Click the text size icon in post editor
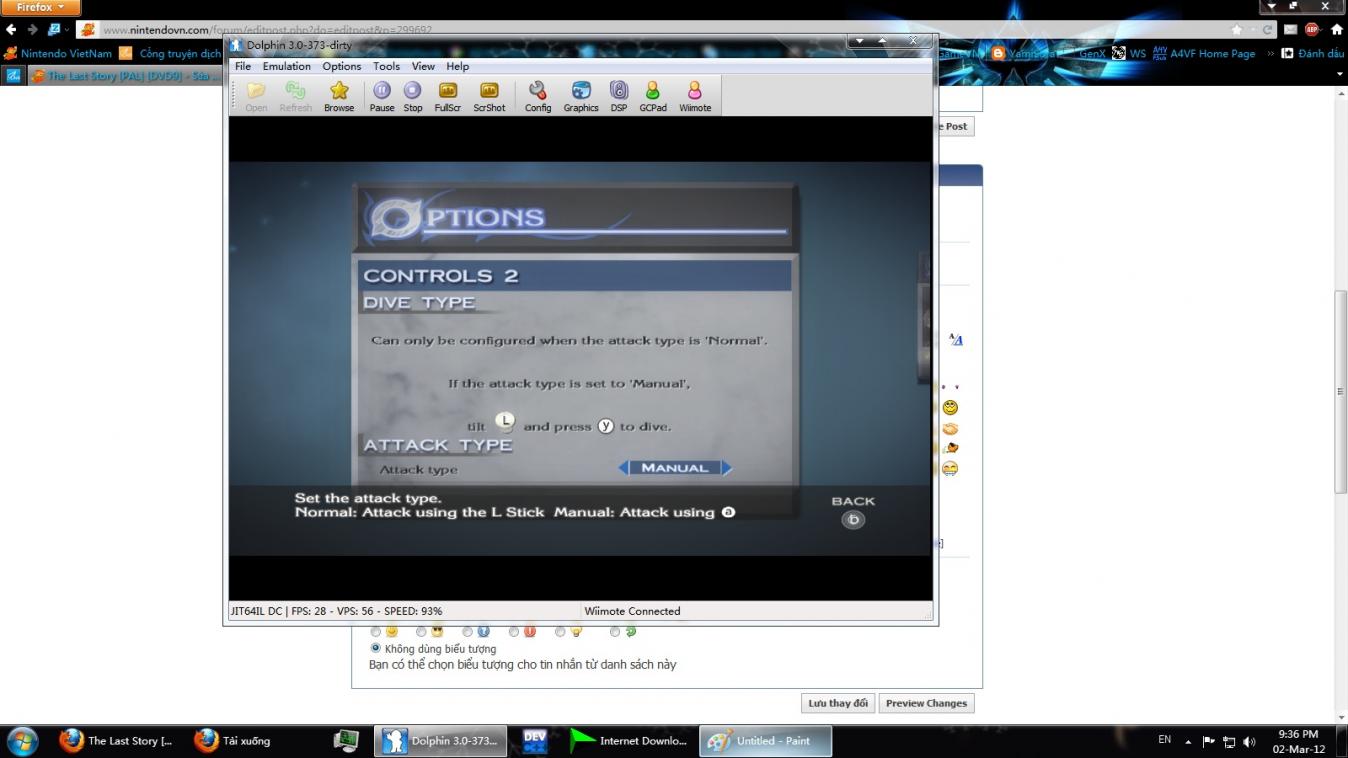The width and height of the screenshot is (1348, 758). click(x=956, y=340)
